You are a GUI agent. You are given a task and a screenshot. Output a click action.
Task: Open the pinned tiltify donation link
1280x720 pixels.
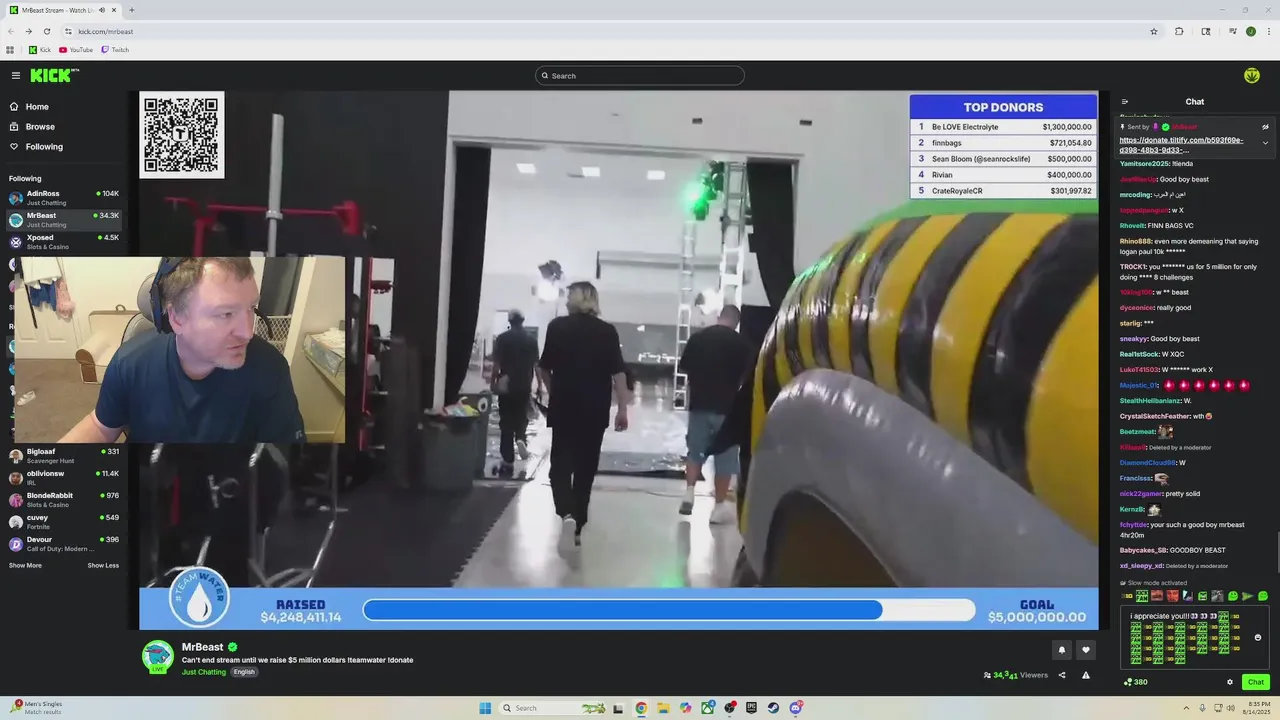[1182, 145]
